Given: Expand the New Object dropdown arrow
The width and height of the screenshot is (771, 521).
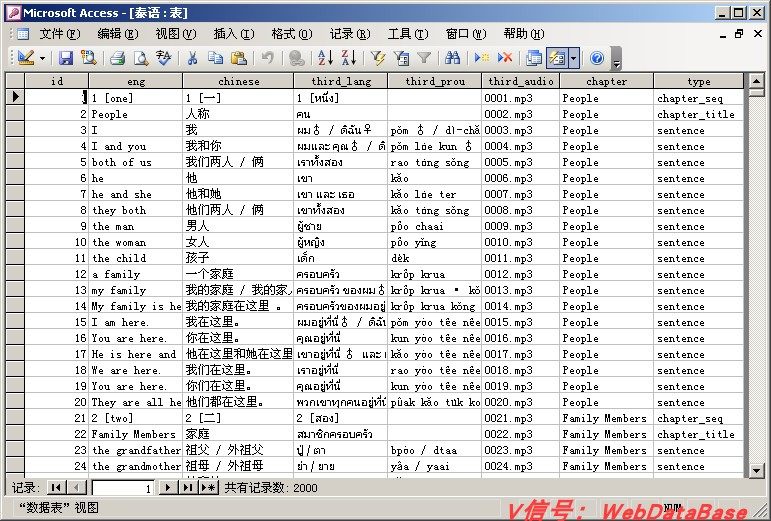Looking at the screenshot, I should pos(574,58).
